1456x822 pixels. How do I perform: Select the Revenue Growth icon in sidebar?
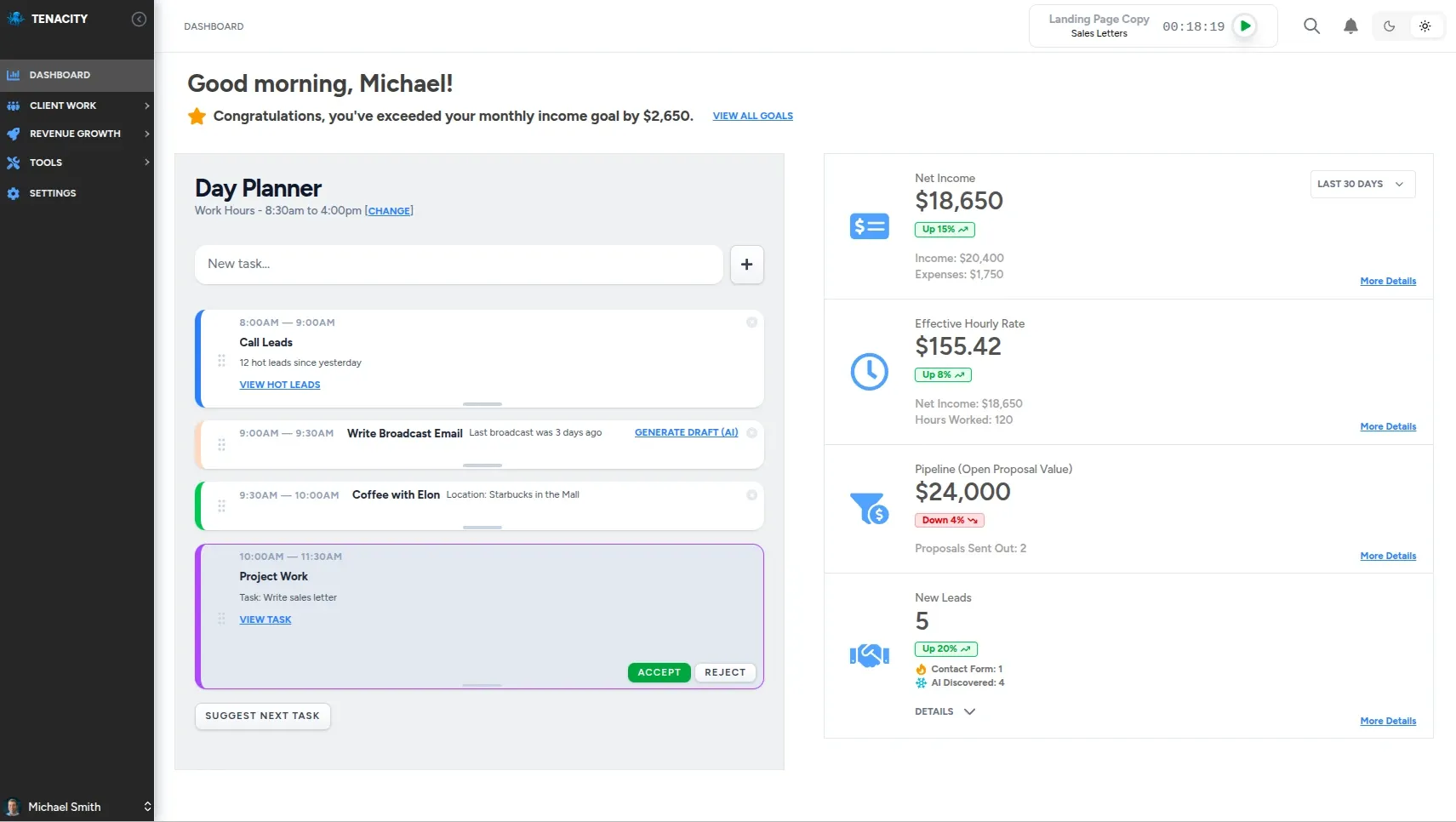[14, 134]
